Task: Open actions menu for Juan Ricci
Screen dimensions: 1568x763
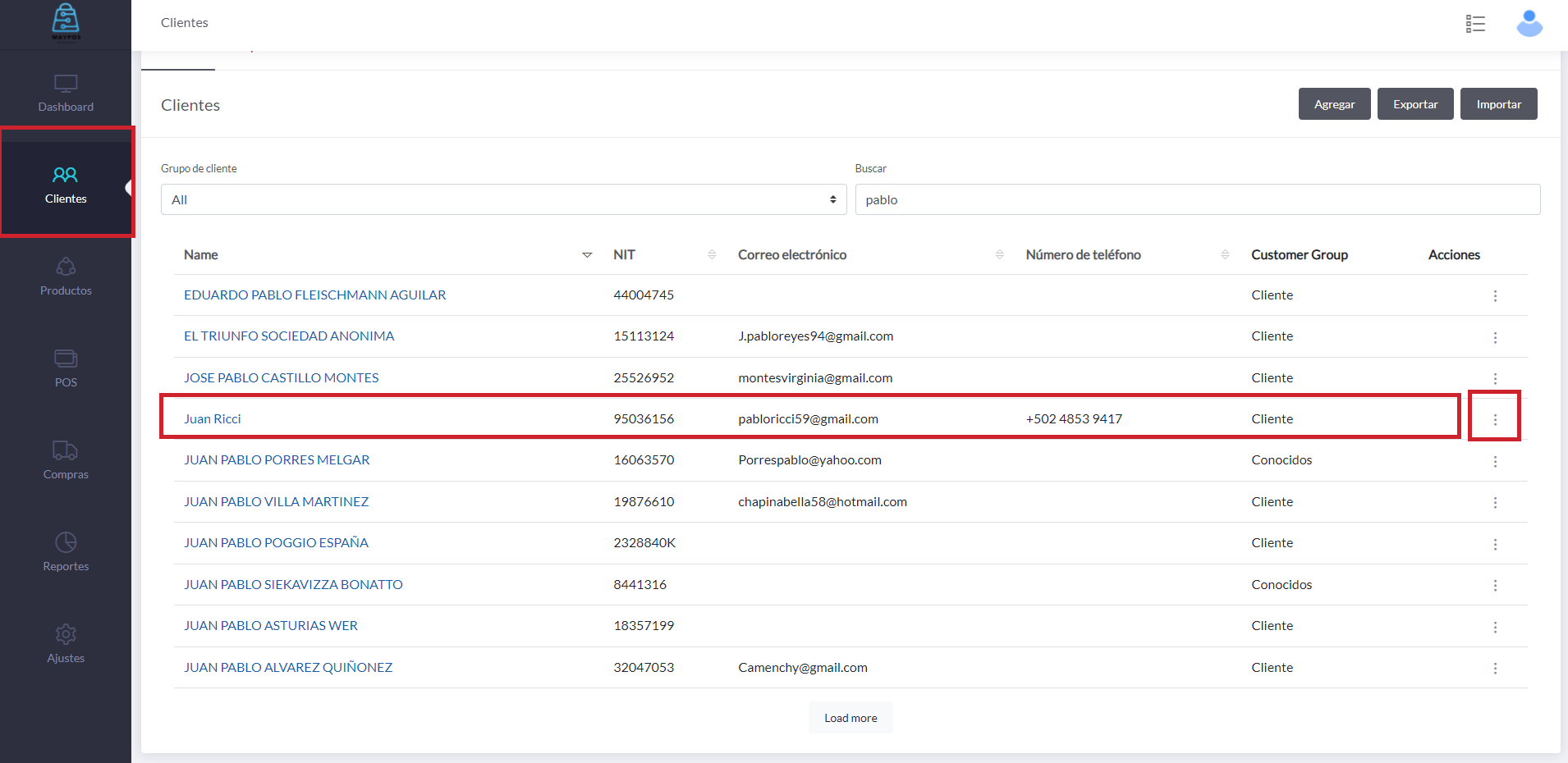Action: point(1494,419)
